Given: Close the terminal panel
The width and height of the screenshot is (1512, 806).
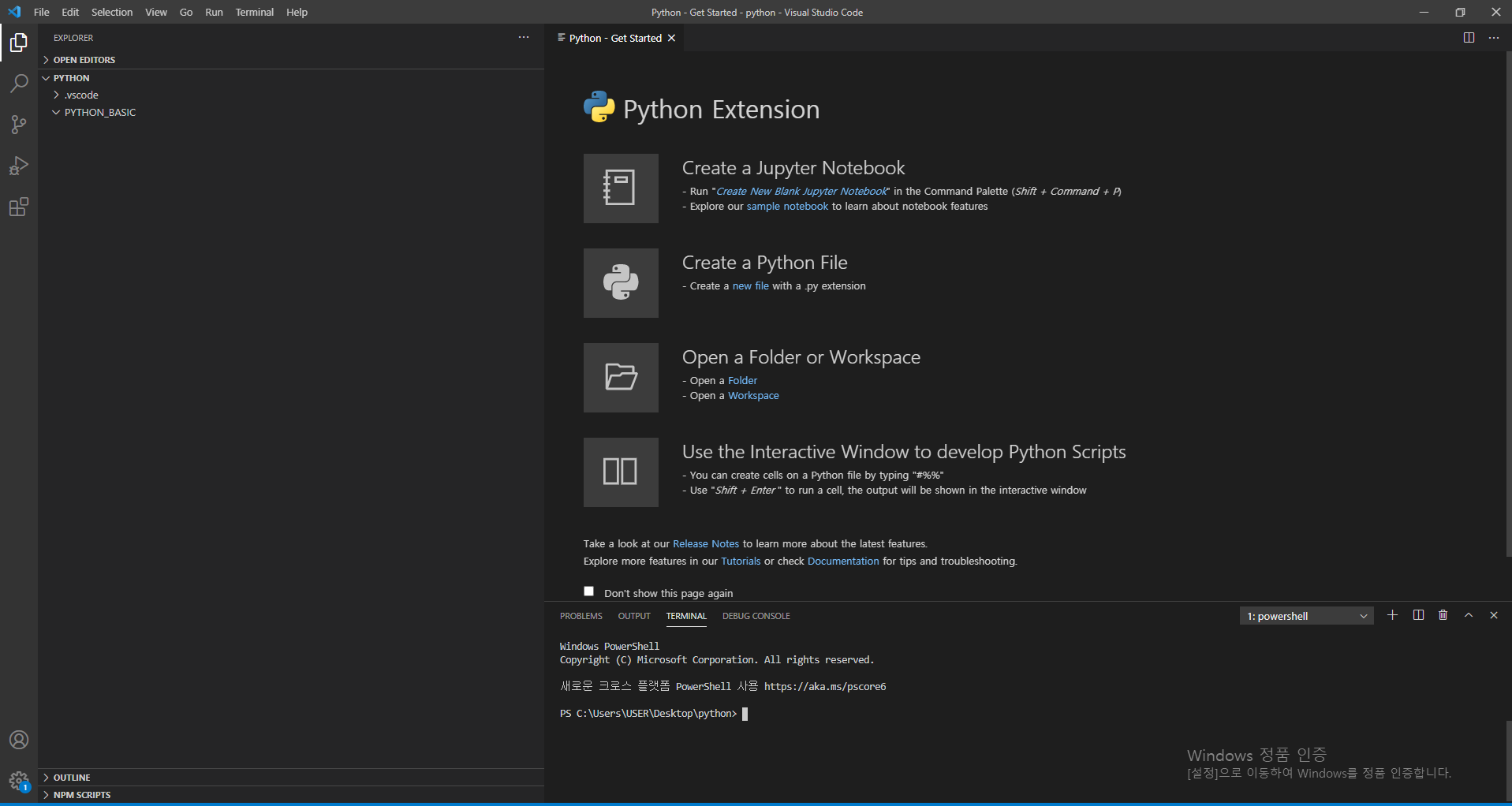Looking at the screenshot, I should coord(1494,615).
